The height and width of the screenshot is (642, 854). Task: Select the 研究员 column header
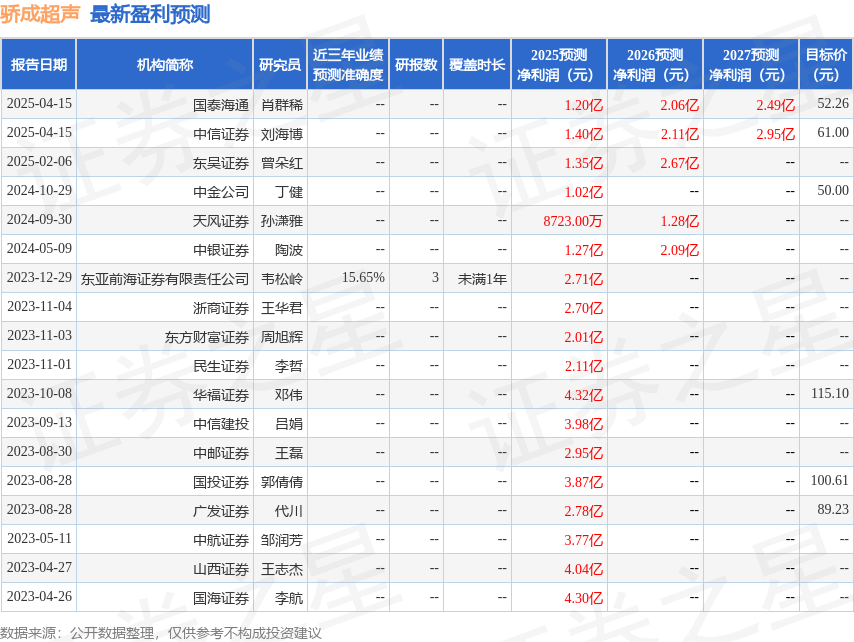coord(280,64)
